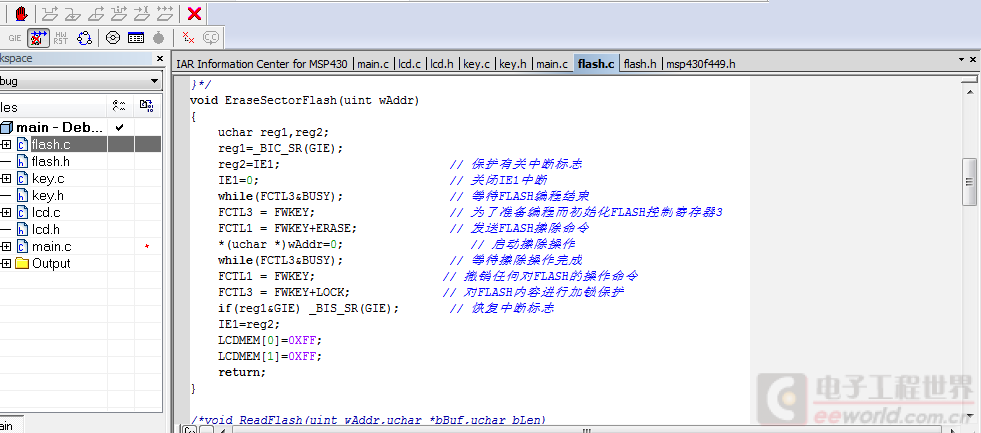The width and height of the screenshot is (981, 433).
Task: Expand the flash.c tree node
Action: point(6,145)
